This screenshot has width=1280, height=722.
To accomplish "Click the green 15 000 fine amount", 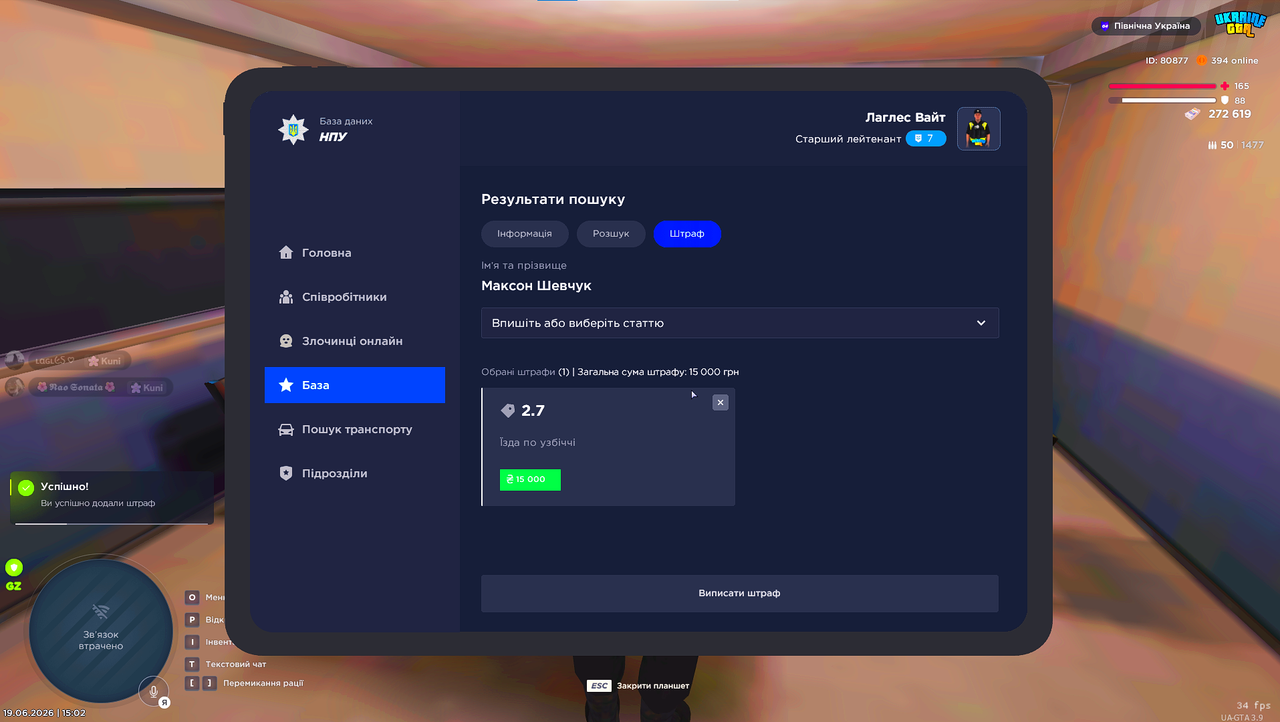I will [530, 480].
